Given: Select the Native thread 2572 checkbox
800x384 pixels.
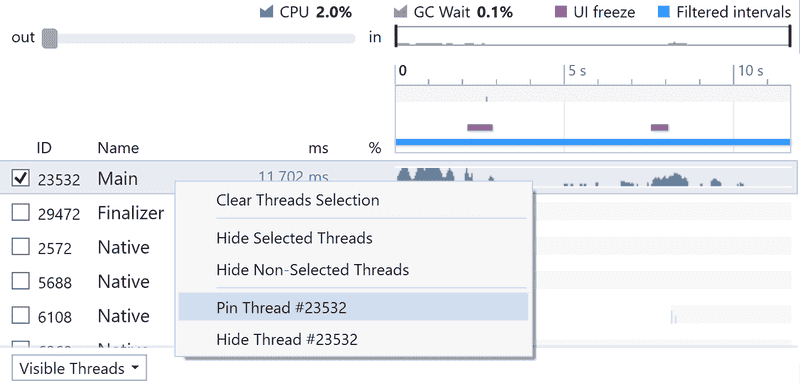Looking at the screenshot, I should [x=20, y=247].
